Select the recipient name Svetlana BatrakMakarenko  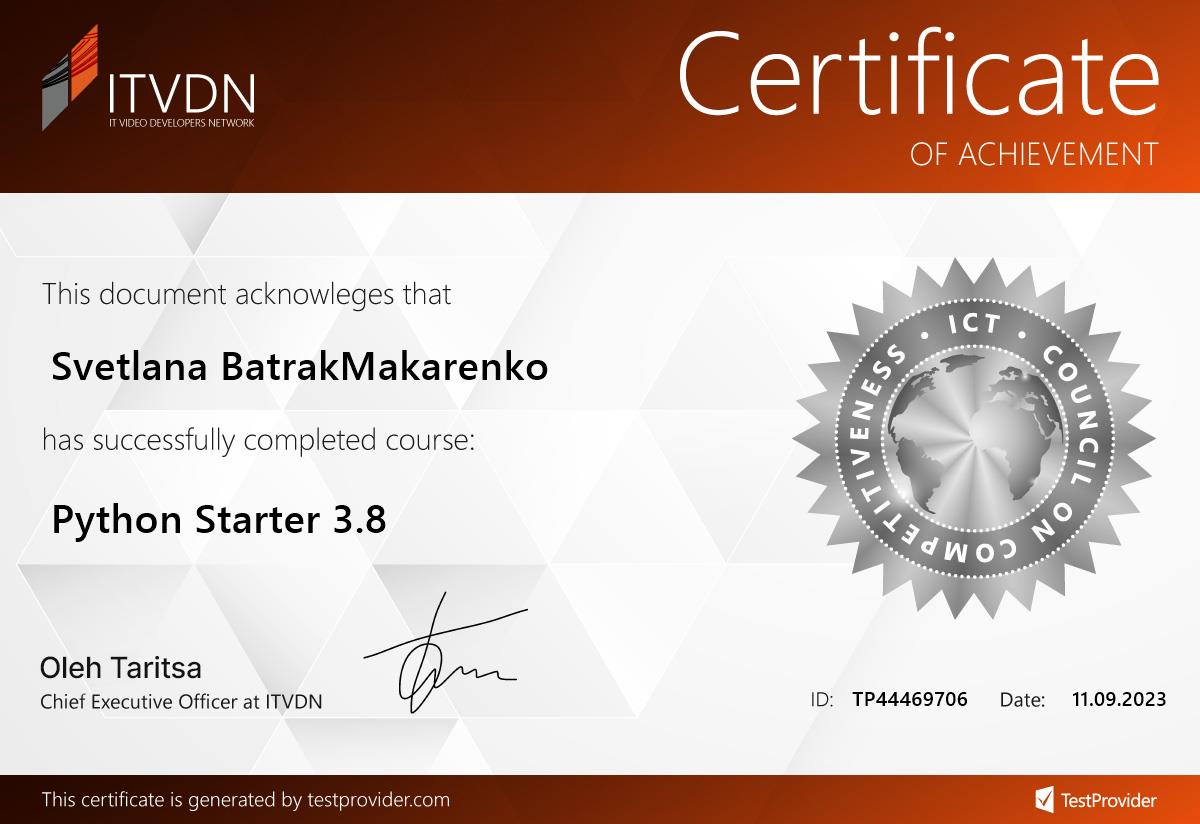(x=299, y=367)
